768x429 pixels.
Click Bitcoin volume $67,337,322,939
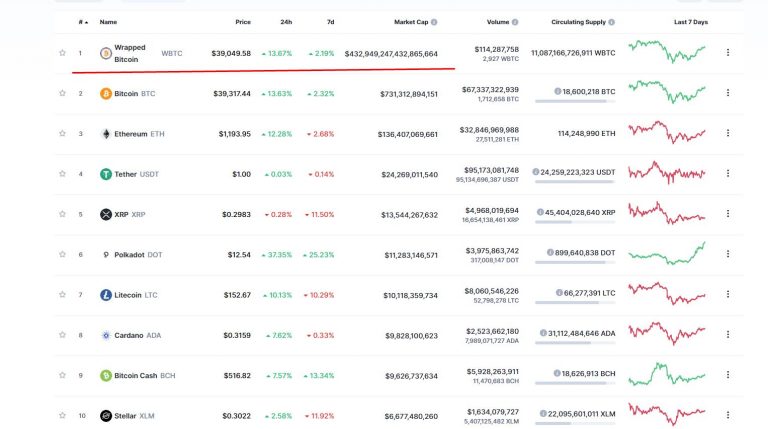coord(490,90)
